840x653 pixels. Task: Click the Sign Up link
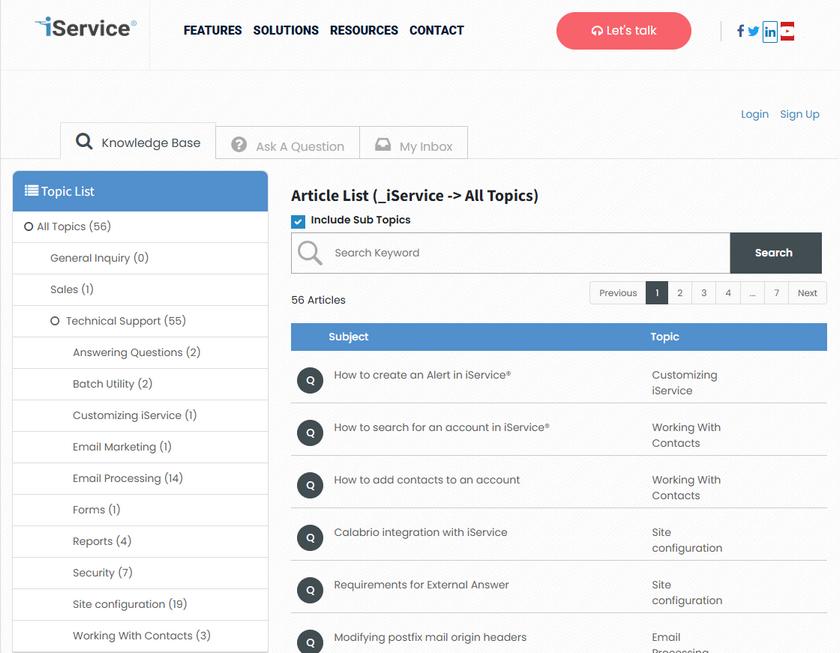pyautogui.click(x=799, y=114)
